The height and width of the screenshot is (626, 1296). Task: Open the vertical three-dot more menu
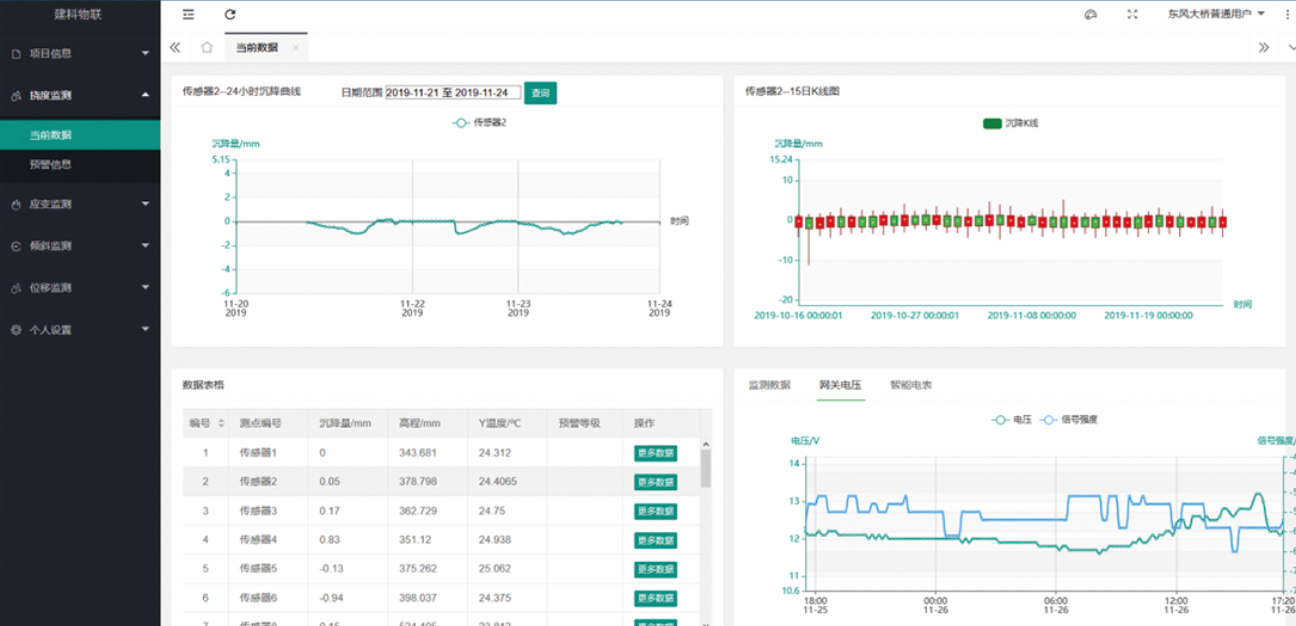(1287, 14)
